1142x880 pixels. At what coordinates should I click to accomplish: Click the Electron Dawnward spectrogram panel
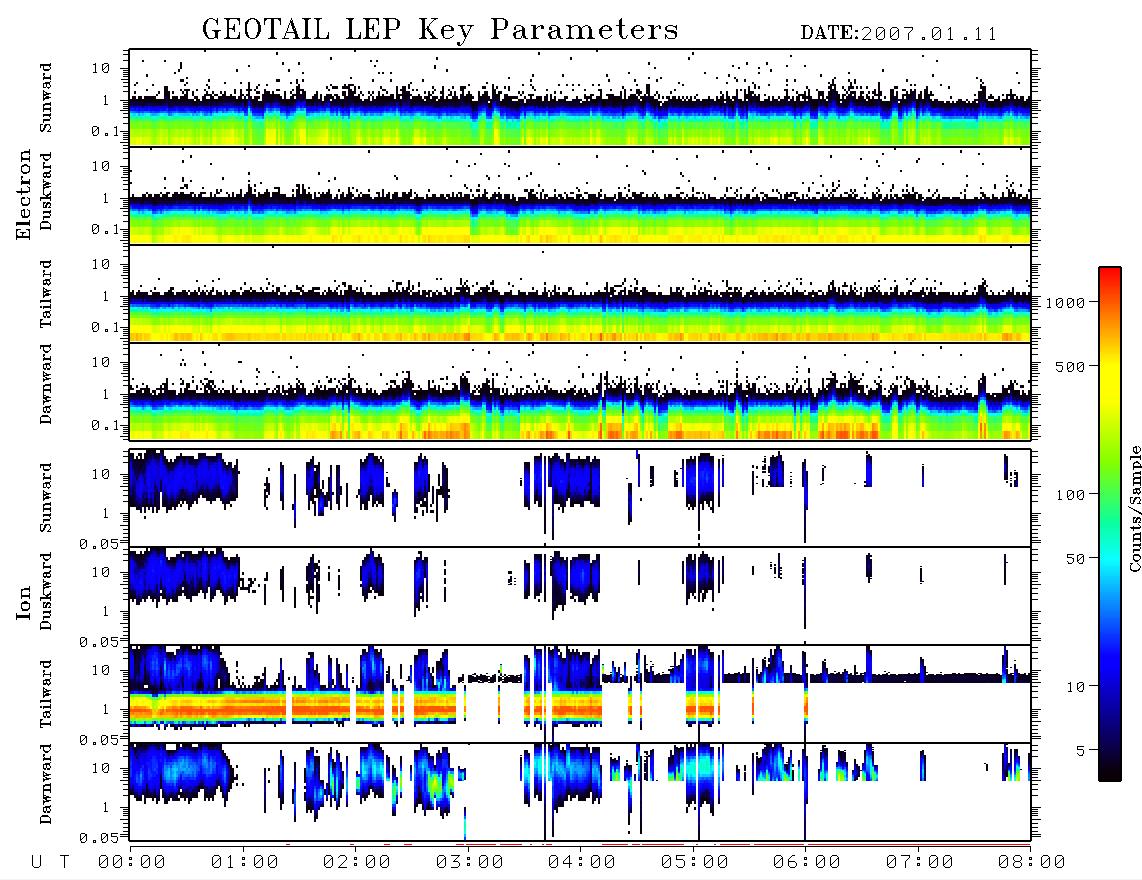point(580,392)
